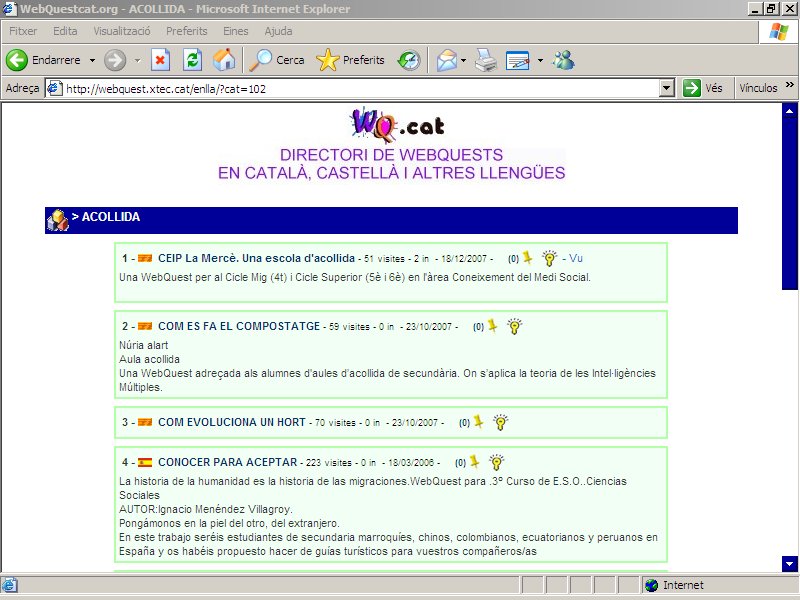This screenshot has width=800, height=600.
Task: Open the history clock icon
Action: (409, 60)
